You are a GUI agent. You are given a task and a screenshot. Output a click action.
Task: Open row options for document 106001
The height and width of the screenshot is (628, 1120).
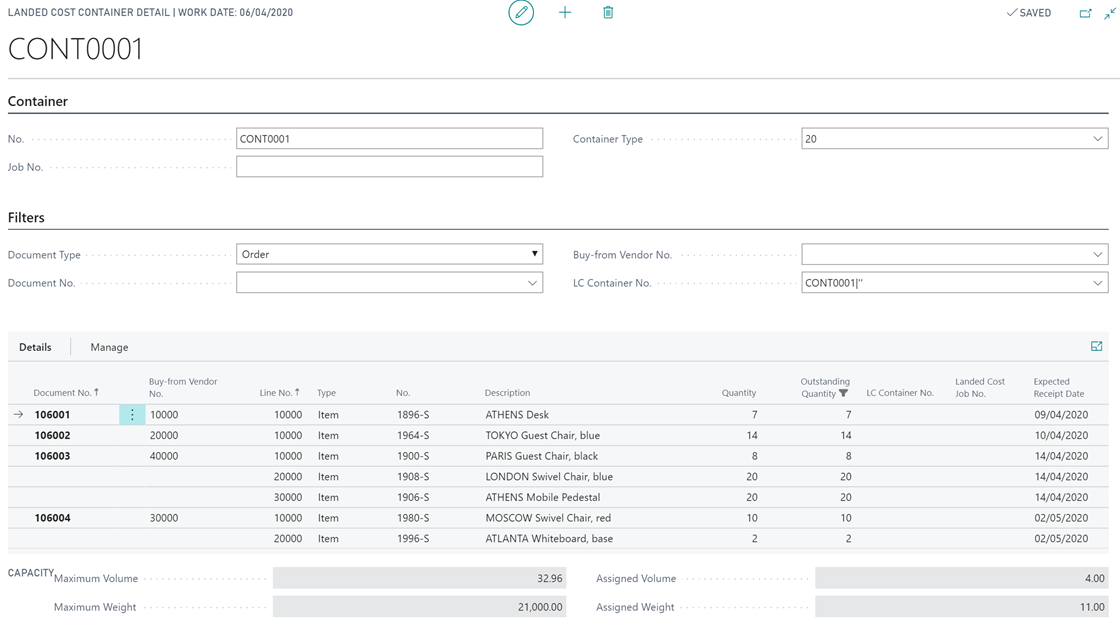(132, 415)
